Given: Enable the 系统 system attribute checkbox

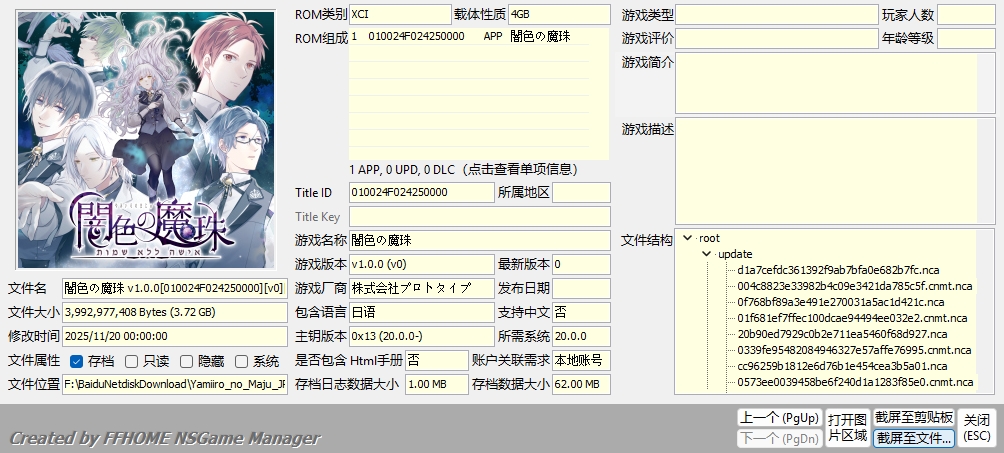Looking at the screenshot, I should [241, 361].
